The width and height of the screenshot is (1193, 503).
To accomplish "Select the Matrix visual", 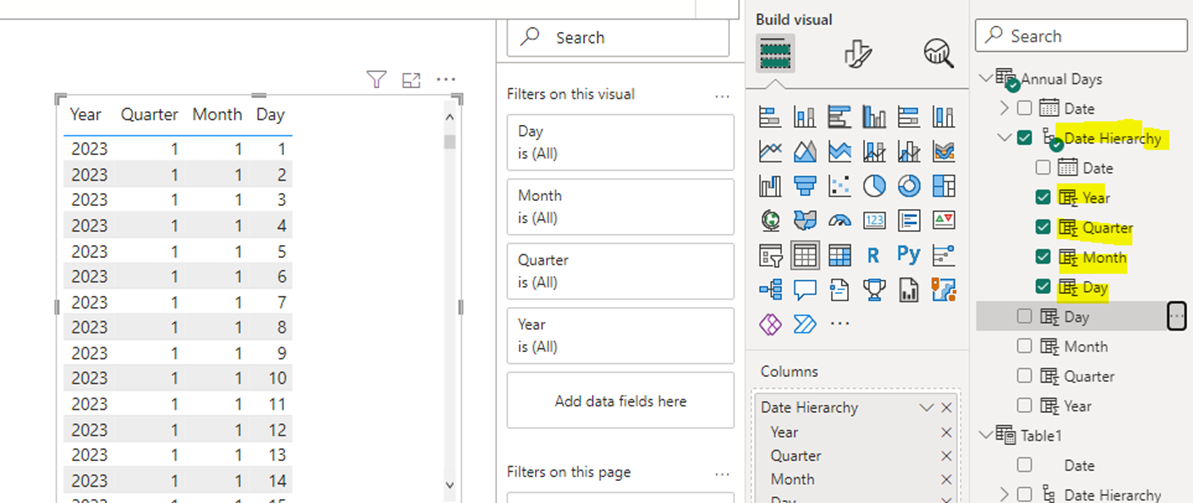I will tap(839, 255).
